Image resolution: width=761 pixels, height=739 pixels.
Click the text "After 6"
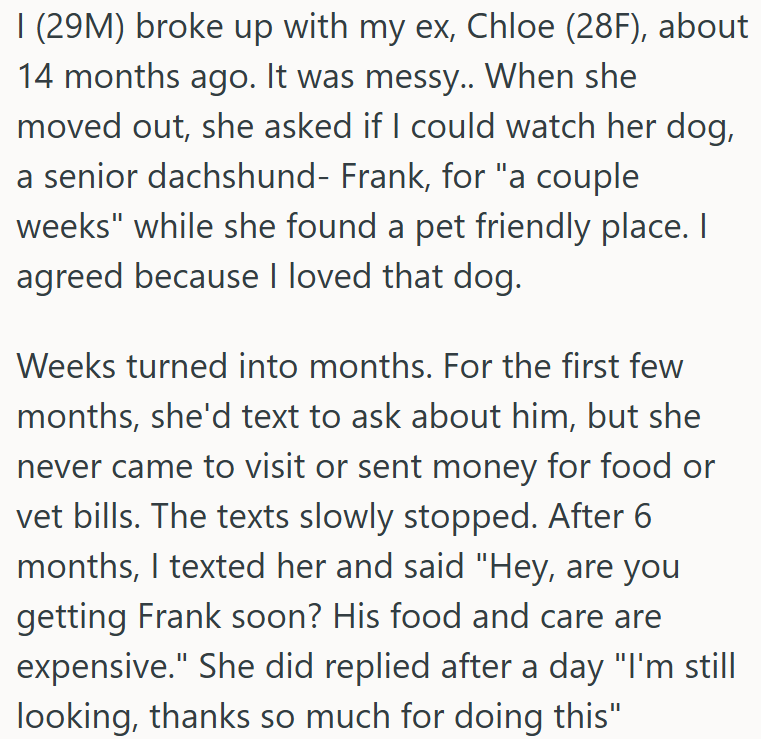pos(600,516)
